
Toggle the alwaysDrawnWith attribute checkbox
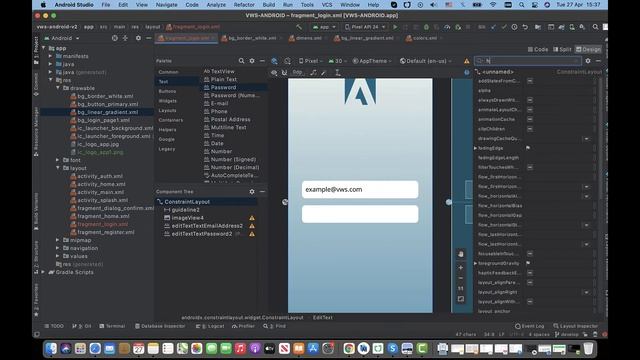click(x=529, y=100)
